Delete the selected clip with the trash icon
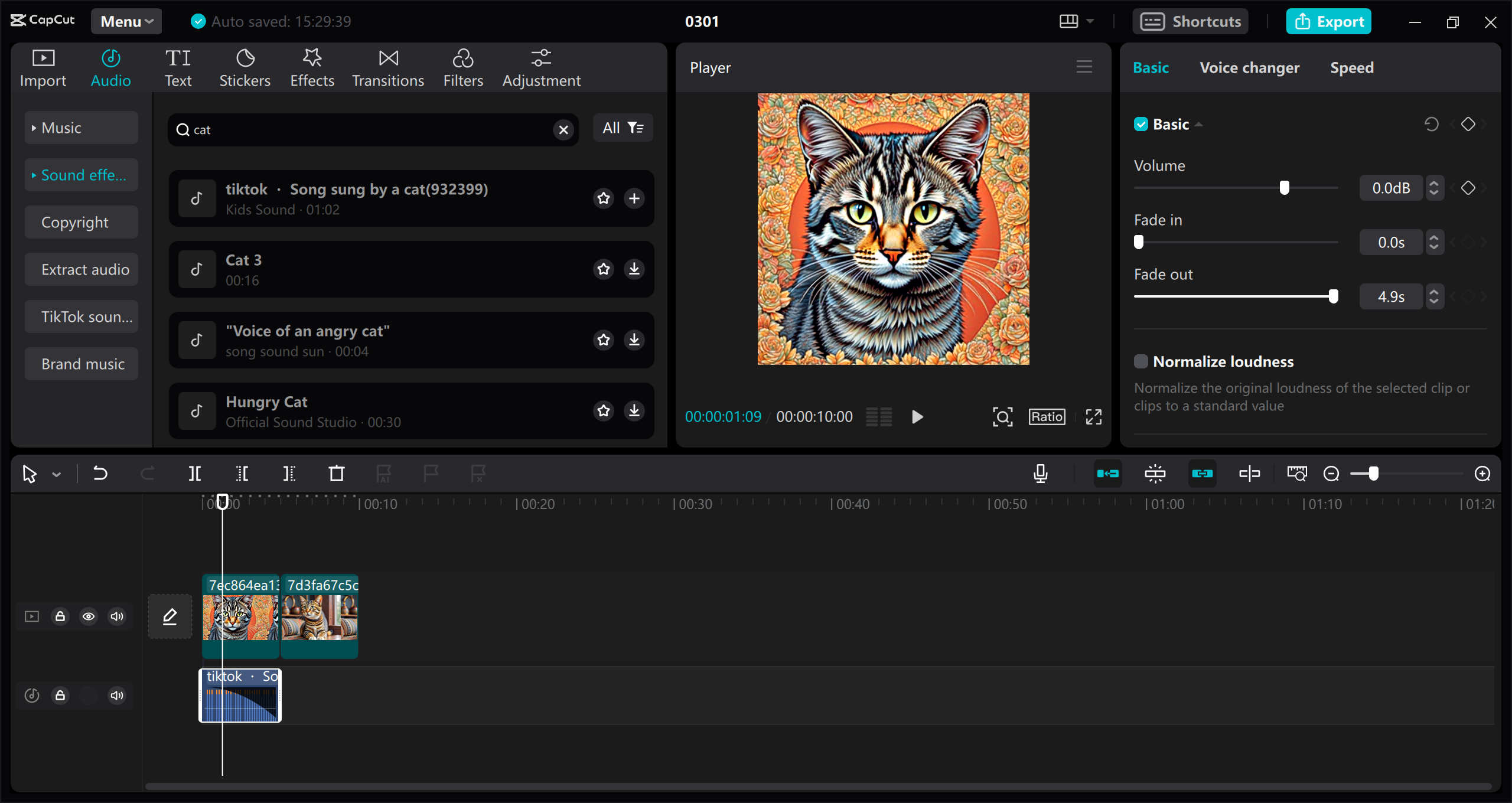 coord(336,474)
